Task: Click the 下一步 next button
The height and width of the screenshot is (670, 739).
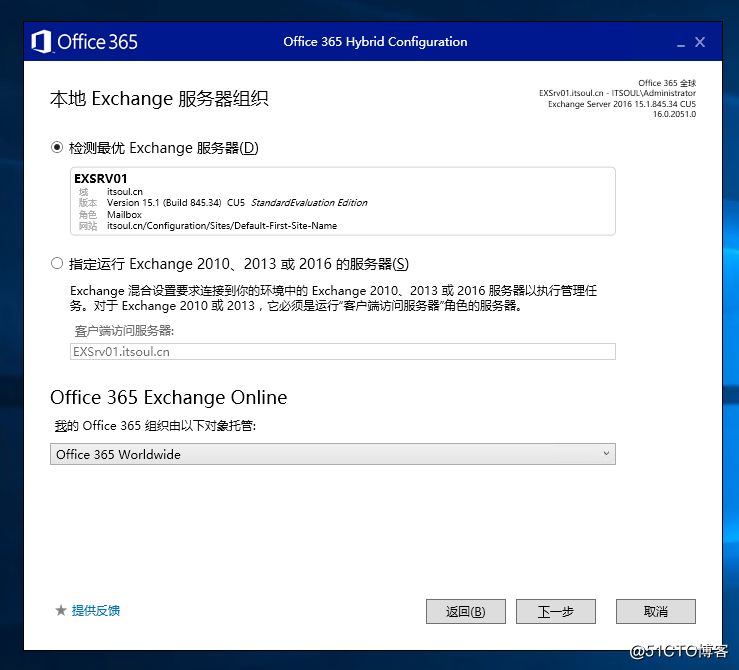Action: (556, 612)
